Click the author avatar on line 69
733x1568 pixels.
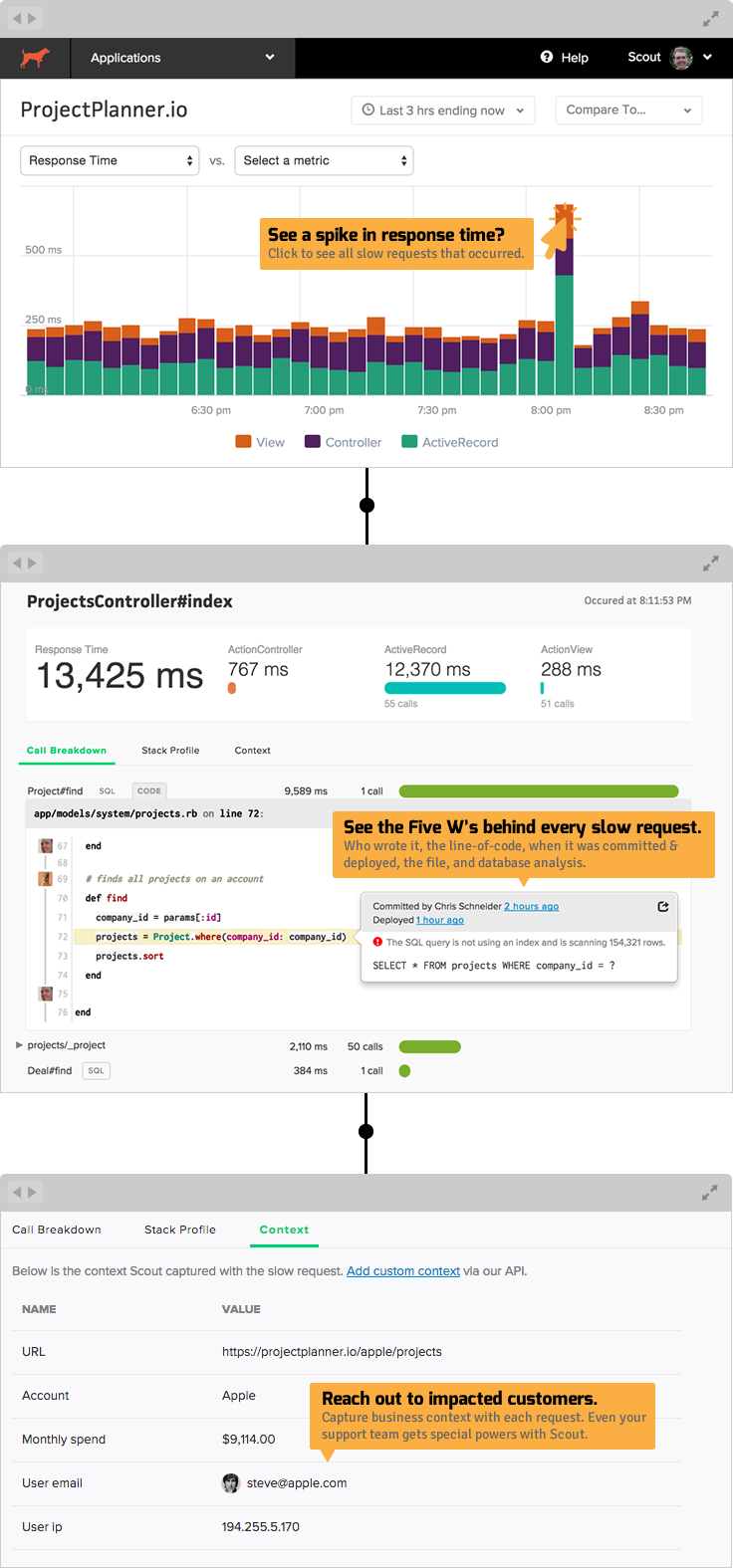[46, 879]
